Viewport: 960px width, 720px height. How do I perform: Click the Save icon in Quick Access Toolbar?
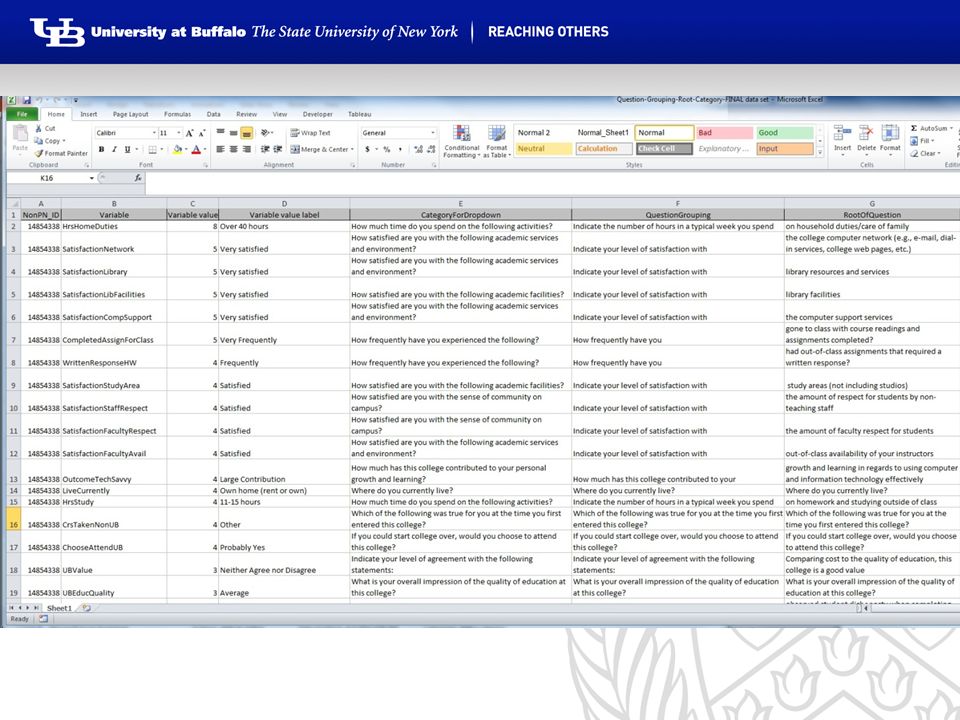tap(26, 100)
